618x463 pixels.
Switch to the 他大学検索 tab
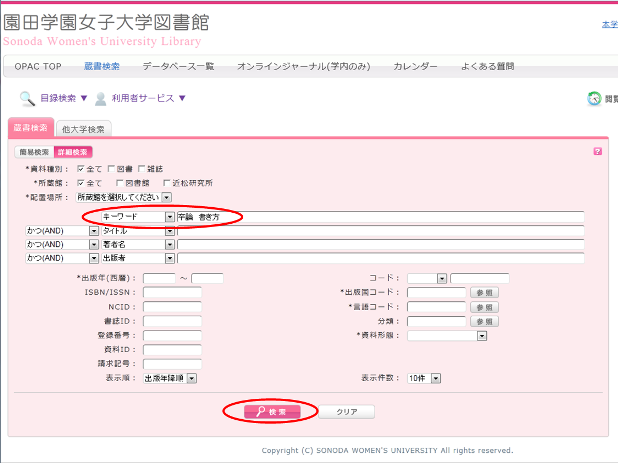pyautogui.click(x=84, y=128)
